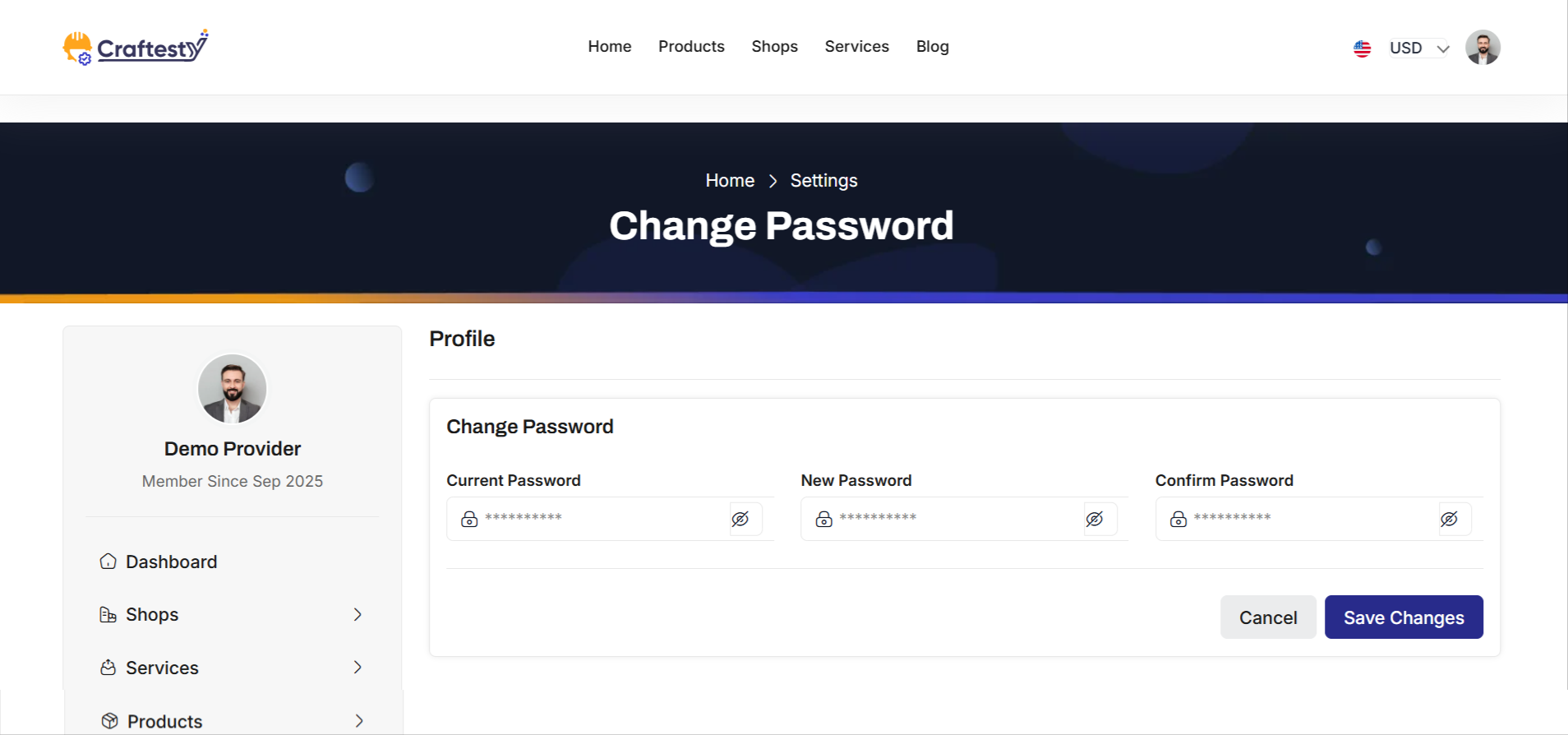Click the Home breadcrumb link
Viewport: 1568px width, 735px height.
click(x=730, y=181)
